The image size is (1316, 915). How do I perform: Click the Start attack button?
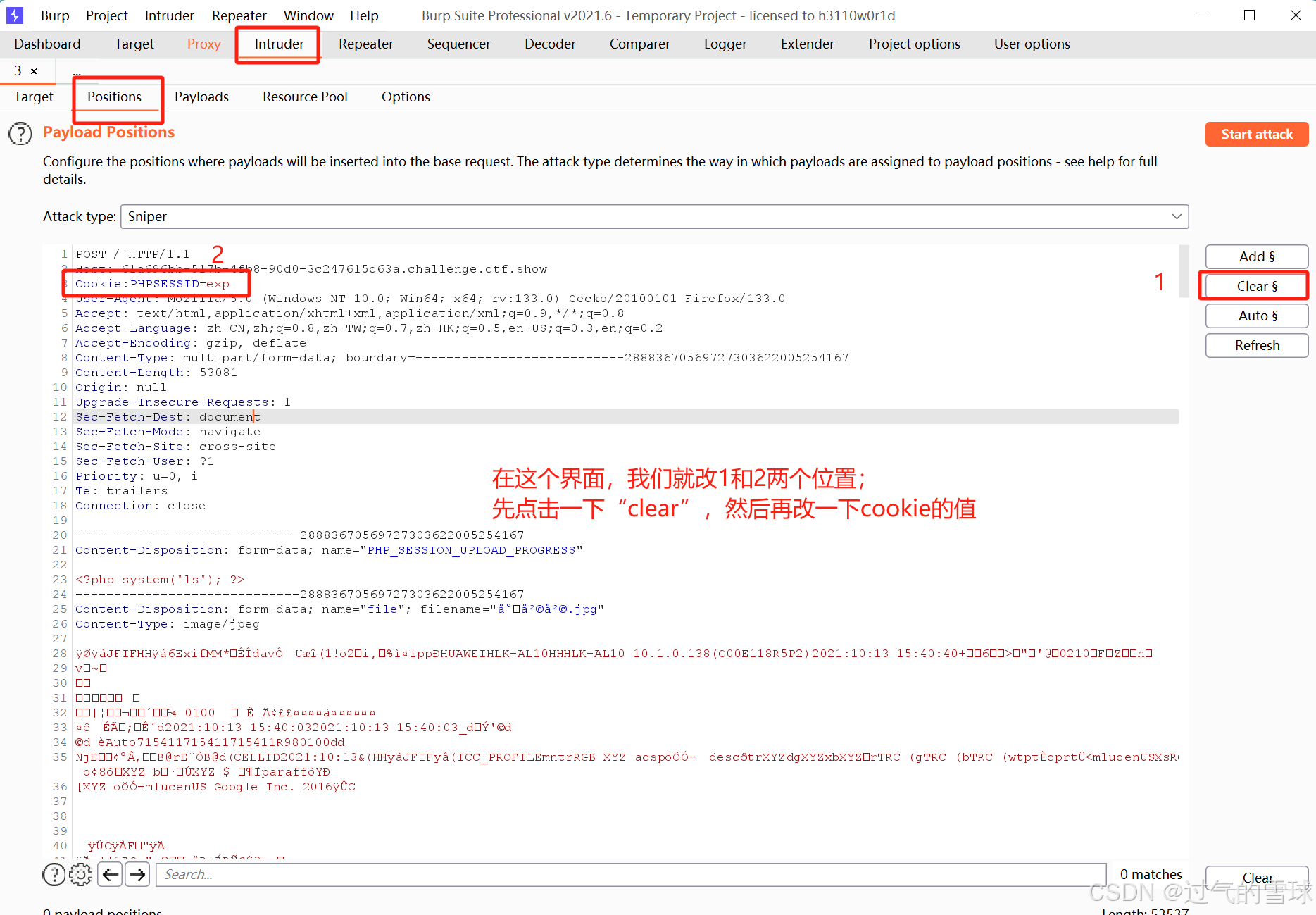(1256, 134)
